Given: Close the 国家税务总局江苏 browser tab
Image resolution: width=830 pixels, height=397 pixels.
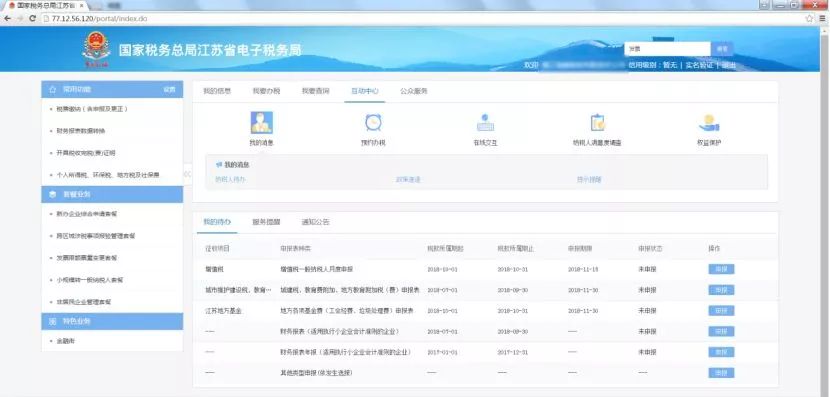Looking at the screenshot, I should (81, 5).
